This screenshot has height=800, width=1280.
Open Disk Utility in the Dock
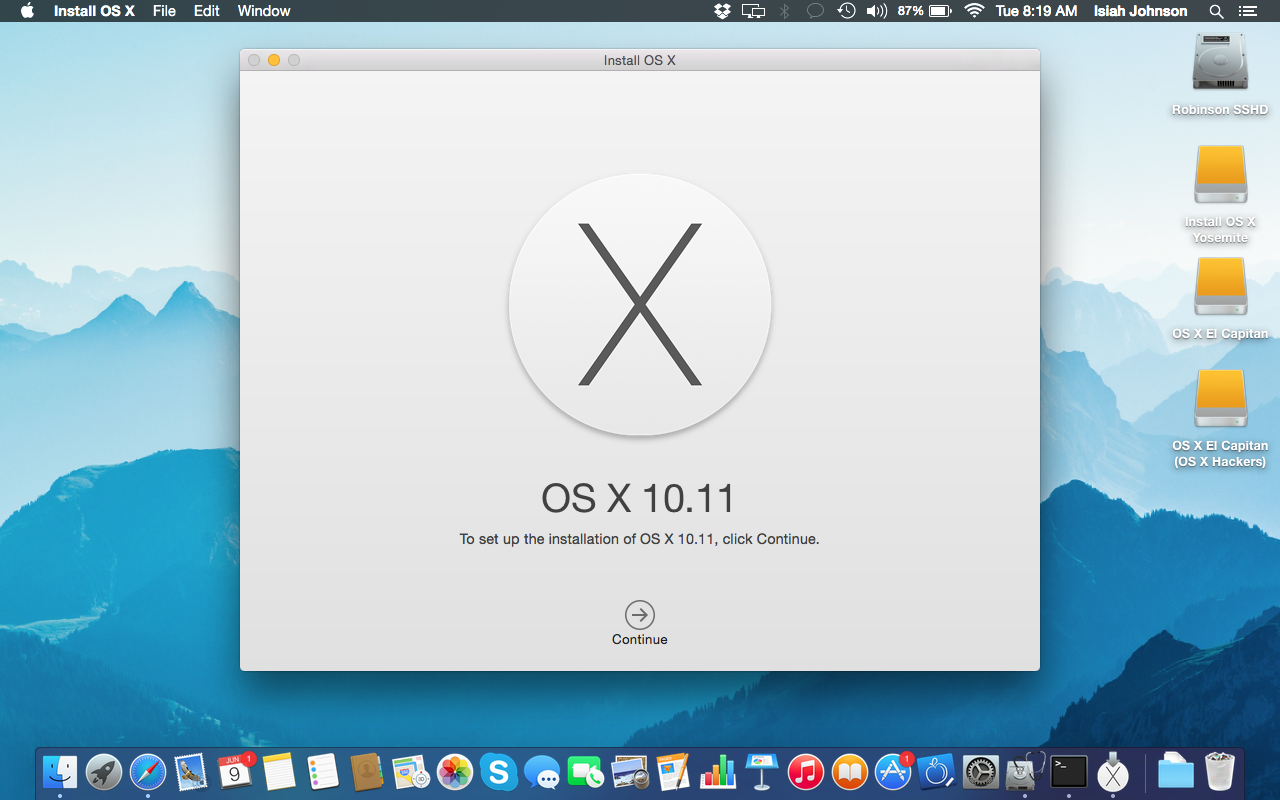(1025, 771)
